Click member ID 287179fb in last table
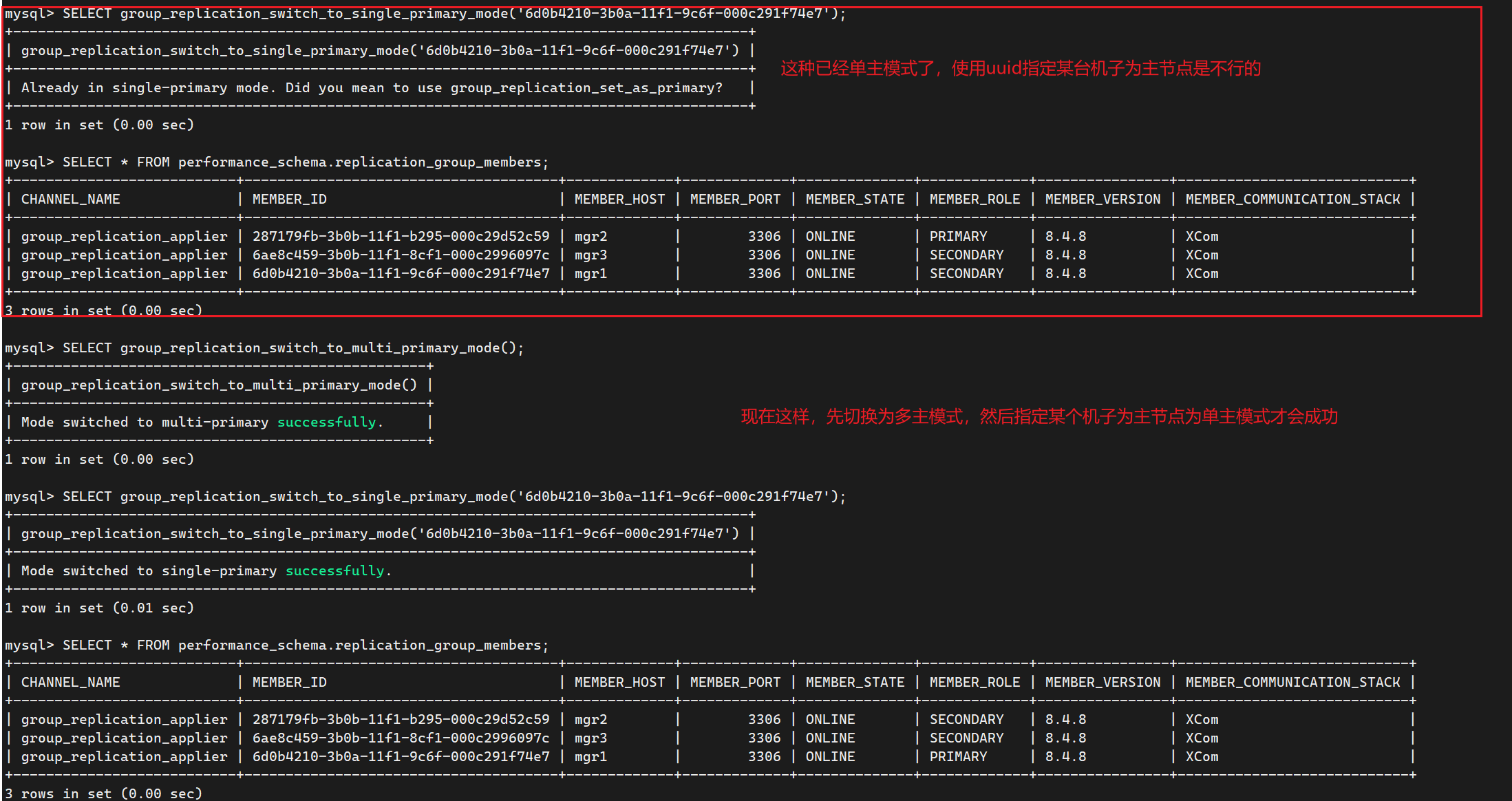The image size is (1512, 801). click(x=401, y=719)
